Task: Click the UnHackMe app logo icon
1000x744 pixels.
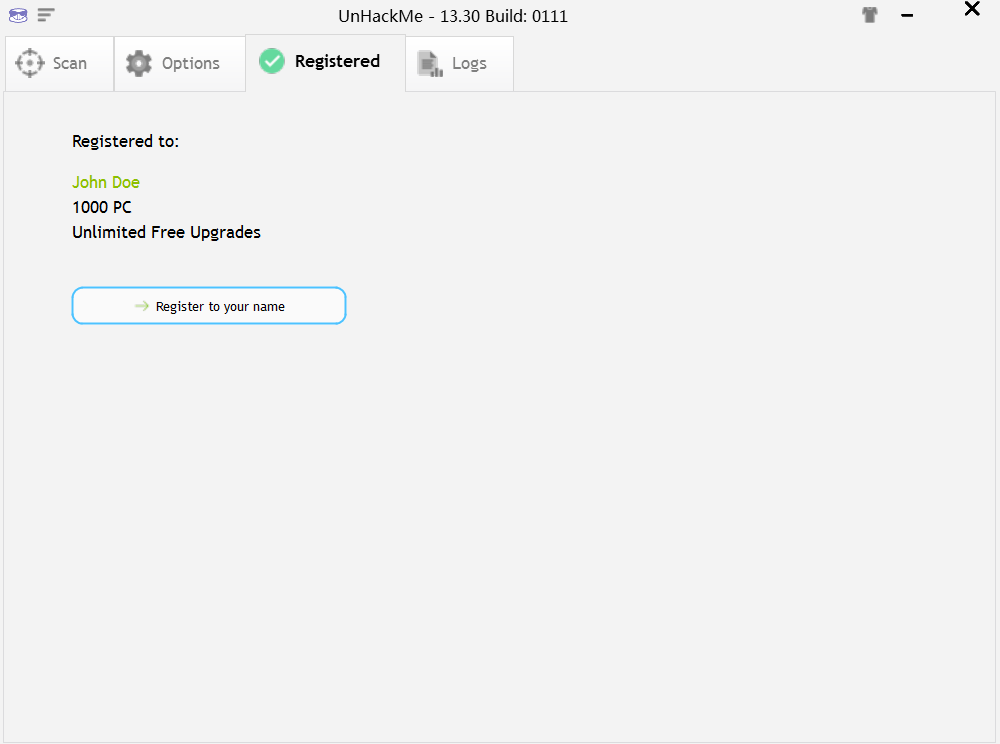Action: point(18,15)
